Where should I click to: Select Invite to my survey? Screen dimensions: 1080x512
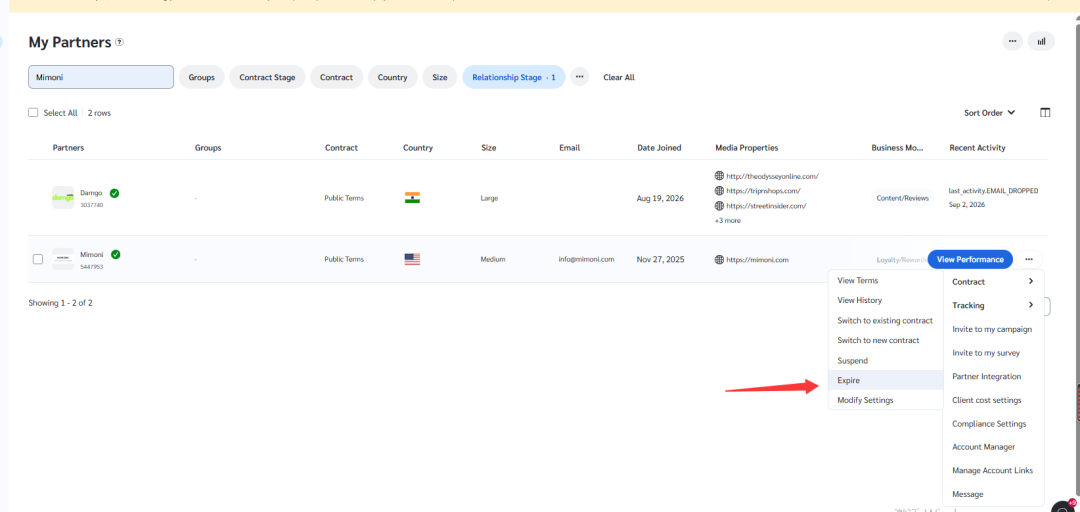coord(993,353)
